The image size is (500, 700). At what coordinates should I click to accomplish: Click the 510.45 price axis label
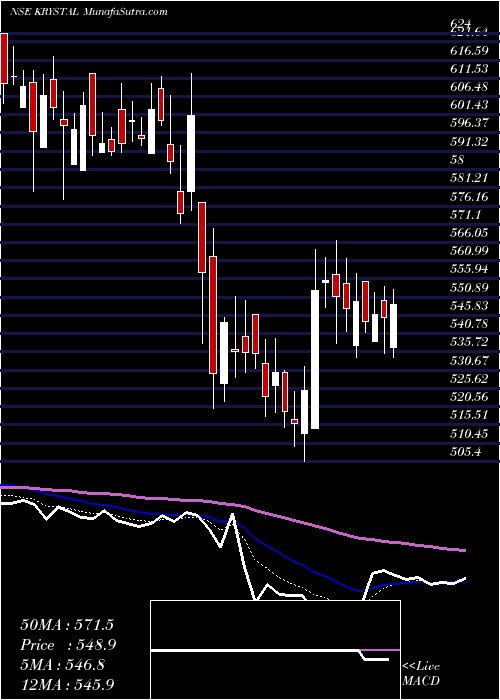[x=469, y=433]
